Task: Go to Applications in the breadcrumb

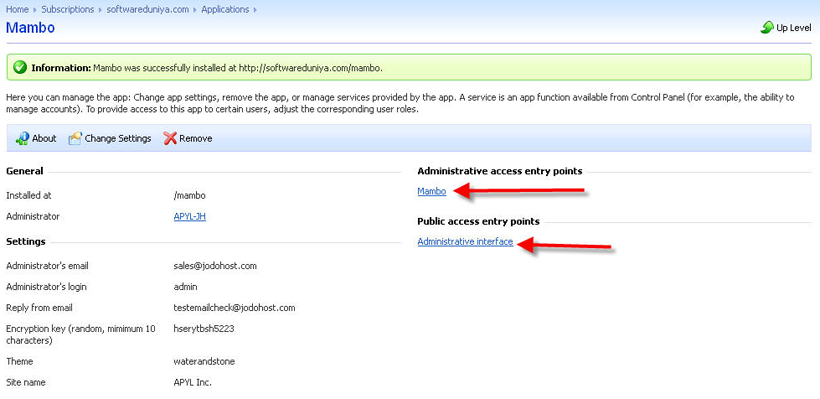Action: click(225, 9)
